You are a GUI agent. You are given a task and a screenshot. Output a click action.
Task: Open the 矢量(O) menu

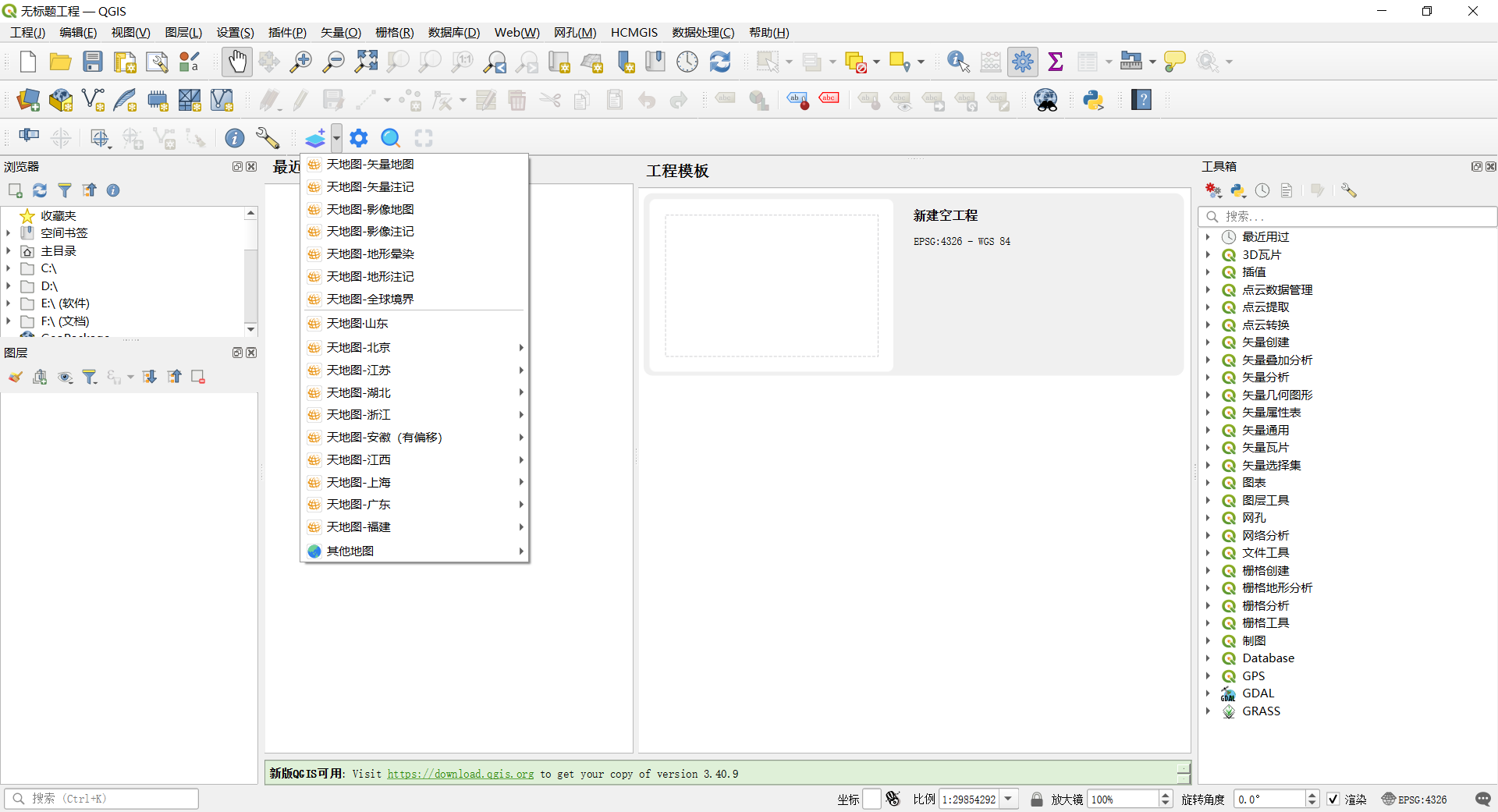click(x=341, y=32)
